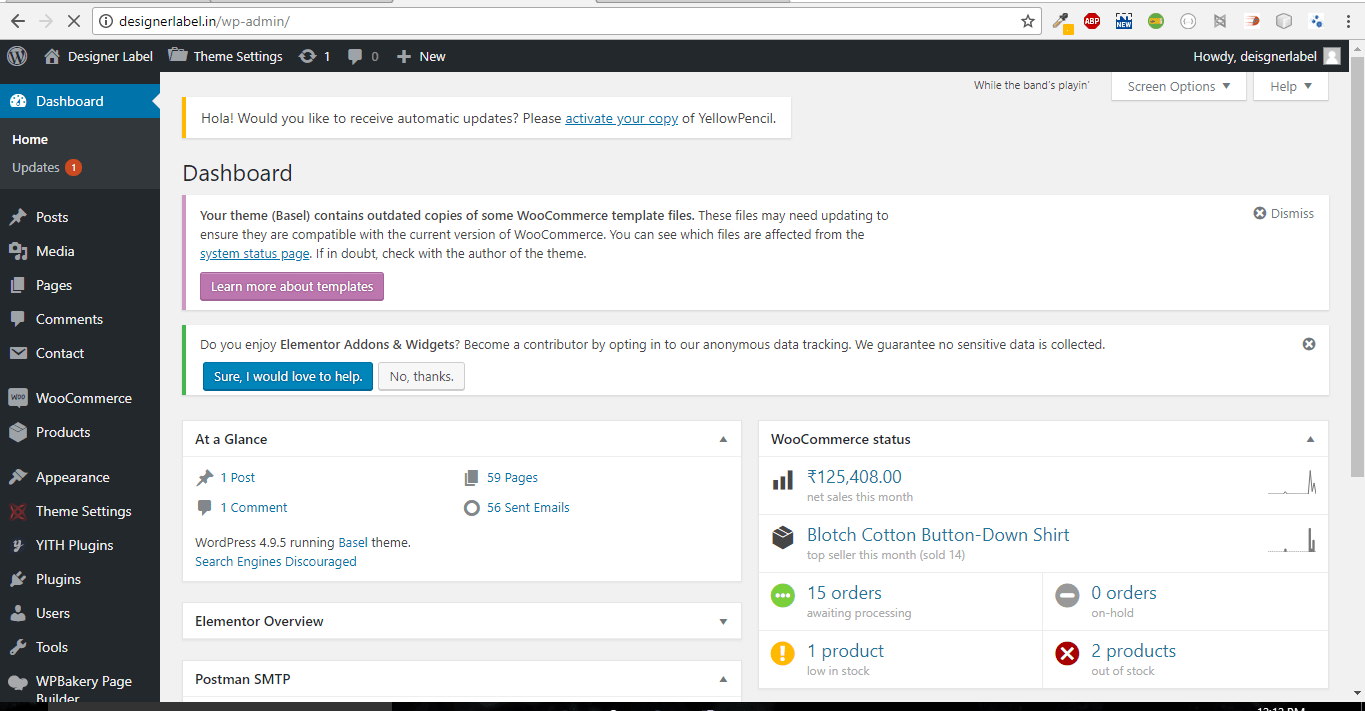This screenshot has width=1365, height=711.
Task: Open the 59 Pages link
Action: [x=512, y=478]
